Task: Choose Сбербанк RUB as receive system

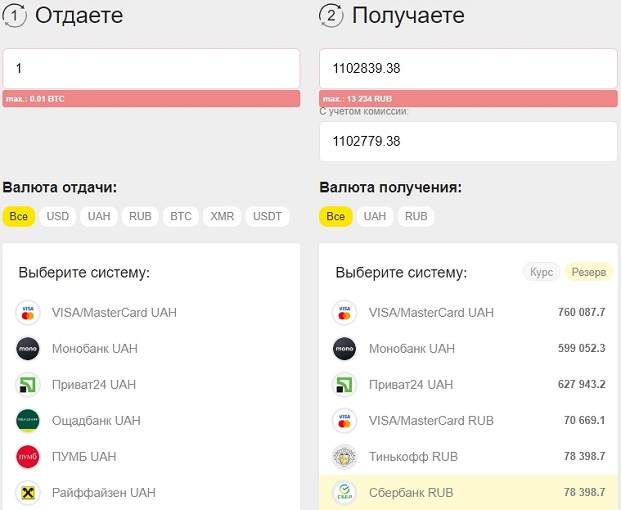Action: pyautogui.click(x=468, y=493)
